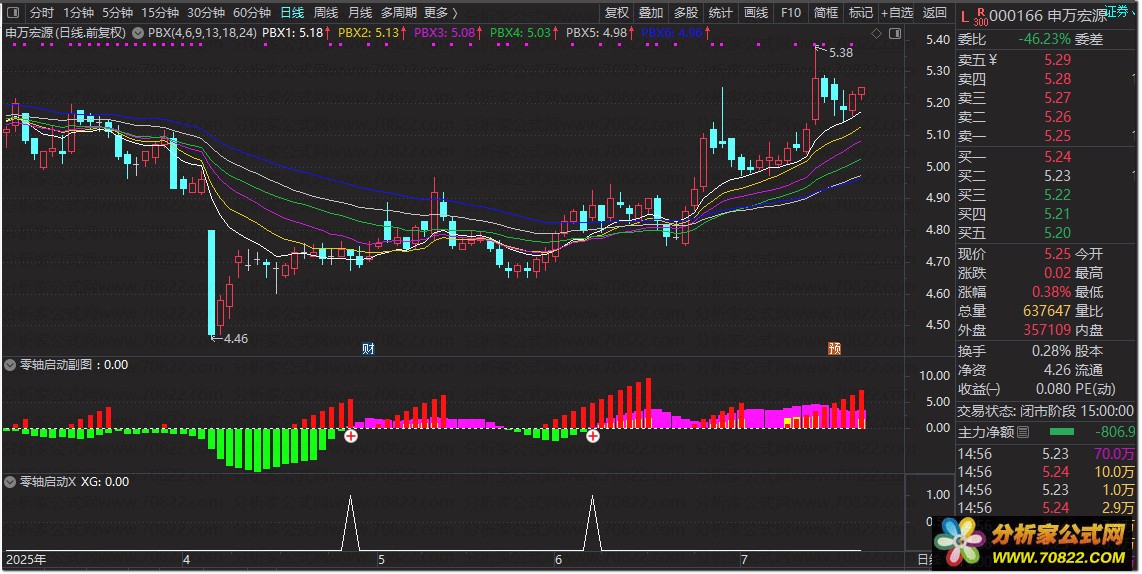The image size is (1142, 574).
Task: Toggle right panel icon beside diamond
Action: coord(896,34)
